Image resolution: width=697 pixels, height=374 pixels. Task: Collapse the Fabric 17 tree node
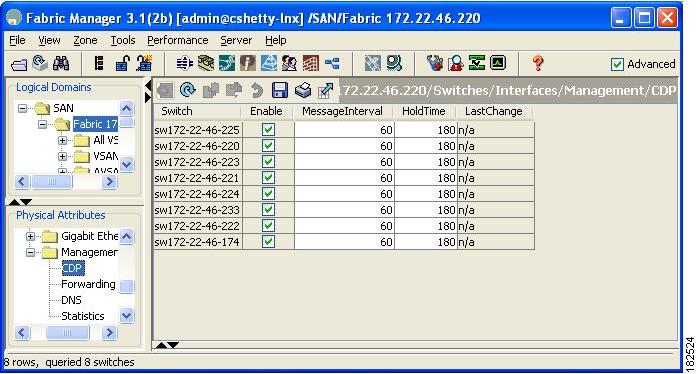click(x=42, y=124)
